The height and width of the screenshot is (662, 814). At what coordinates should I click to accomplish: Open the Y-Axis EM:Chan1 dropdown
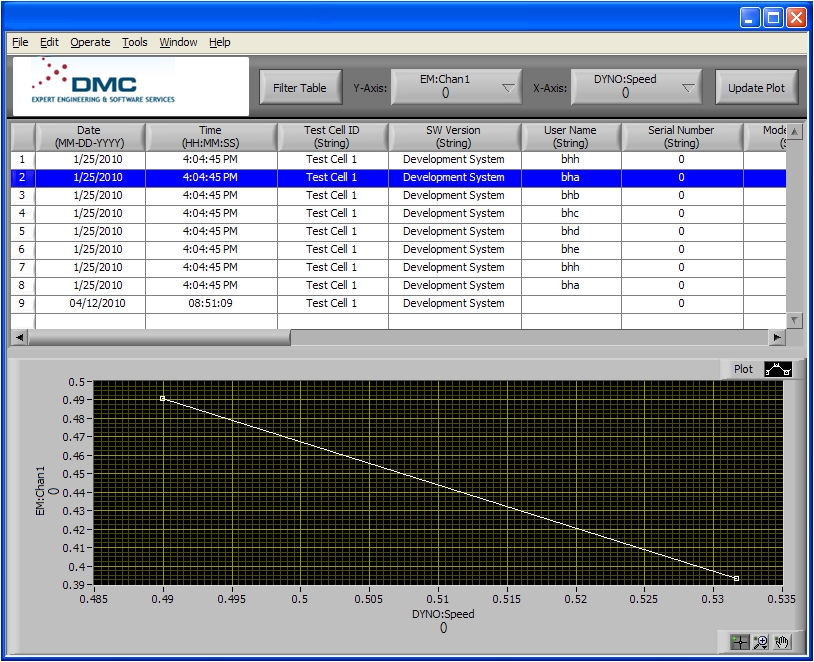(x=457, y=87)
